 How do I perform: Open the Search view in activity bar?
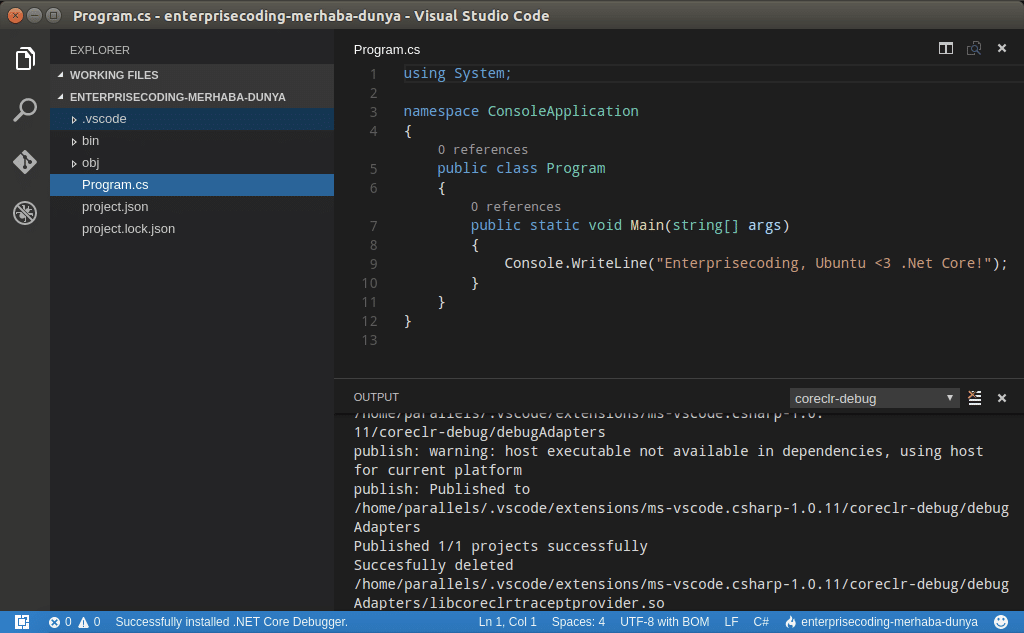(25, 110)
